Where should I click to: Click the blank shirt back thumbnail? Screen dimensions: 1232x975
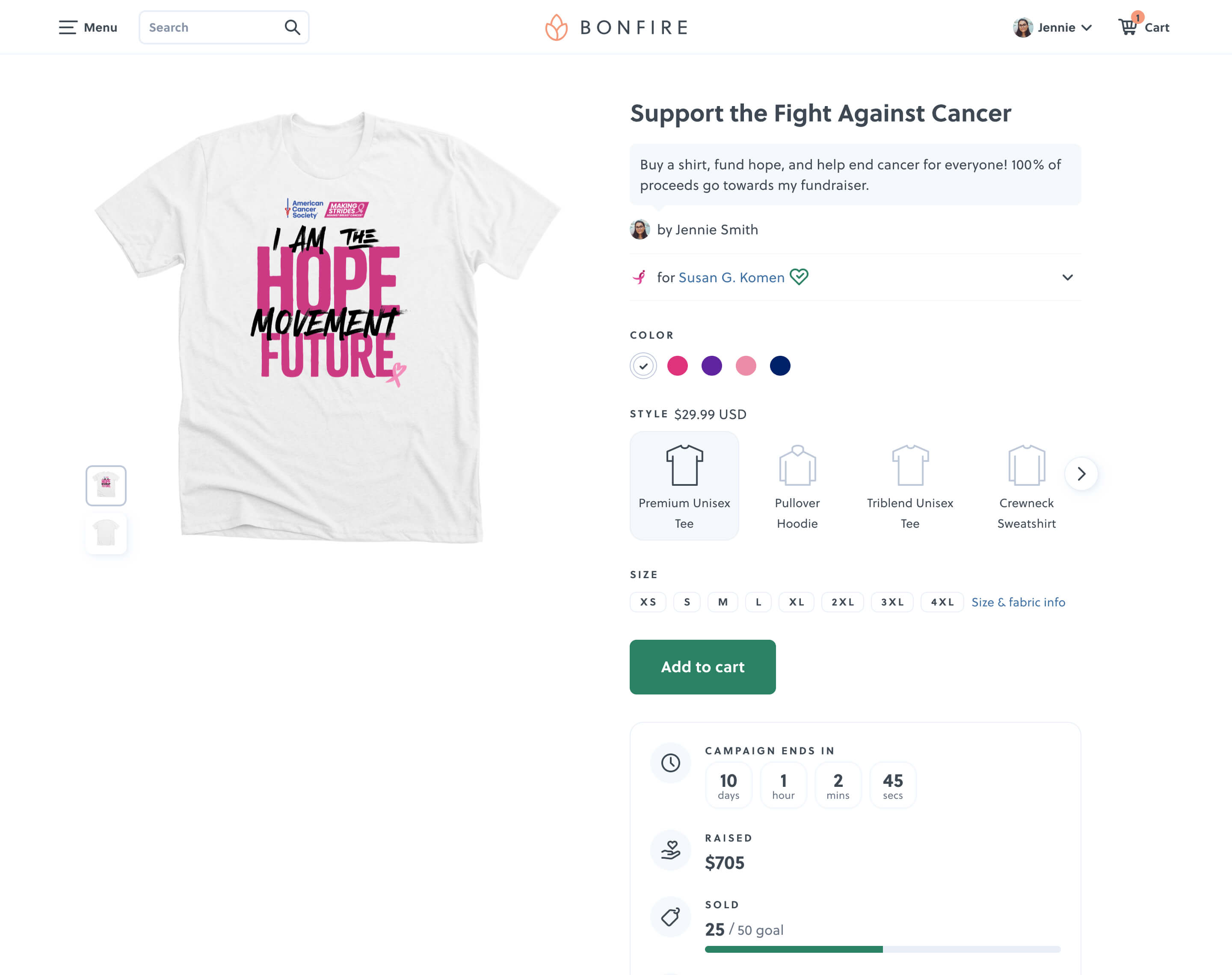(x=106, y=533)
